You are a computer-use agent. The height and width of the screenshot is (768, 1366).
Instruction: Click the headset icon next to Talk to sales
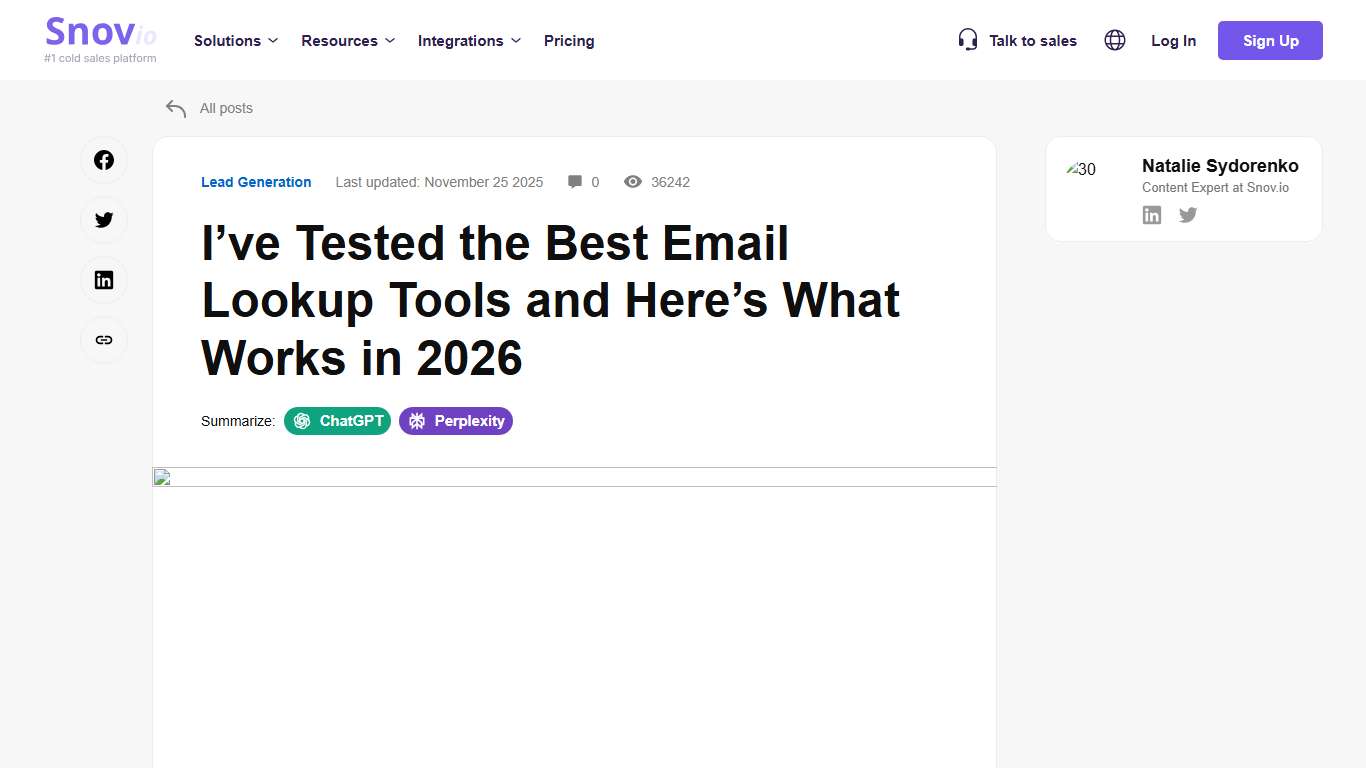967,39
